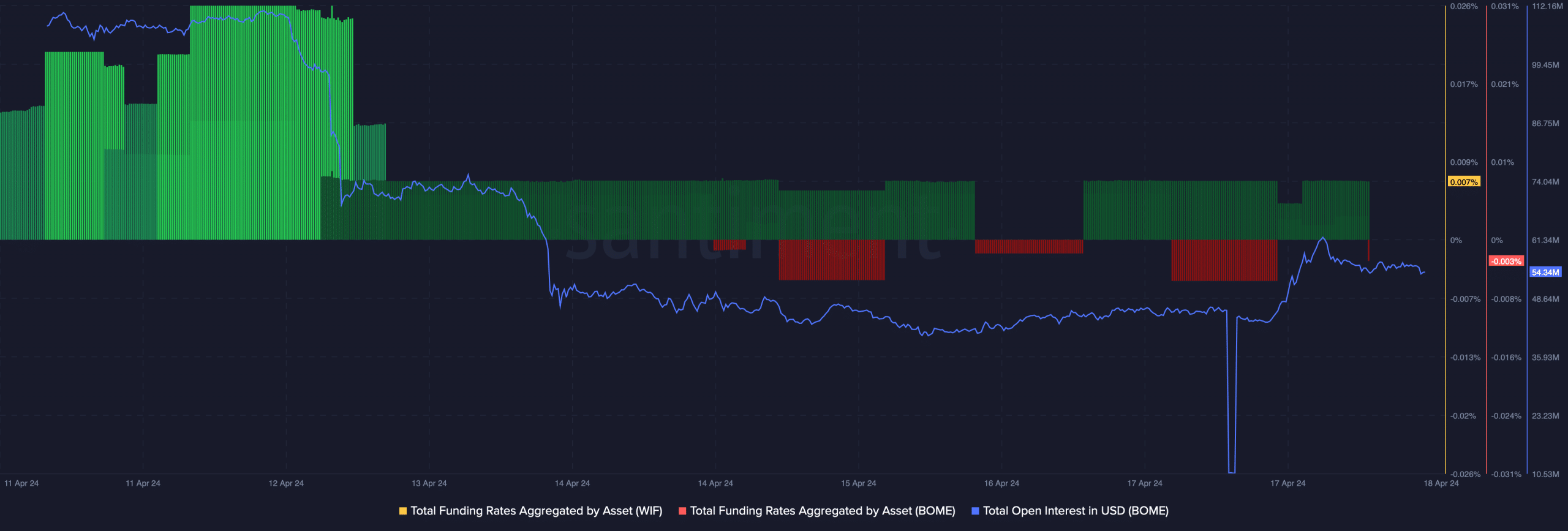
Task: Click the -0.02% WIF axis value
Action: [x=1463, y=416]
